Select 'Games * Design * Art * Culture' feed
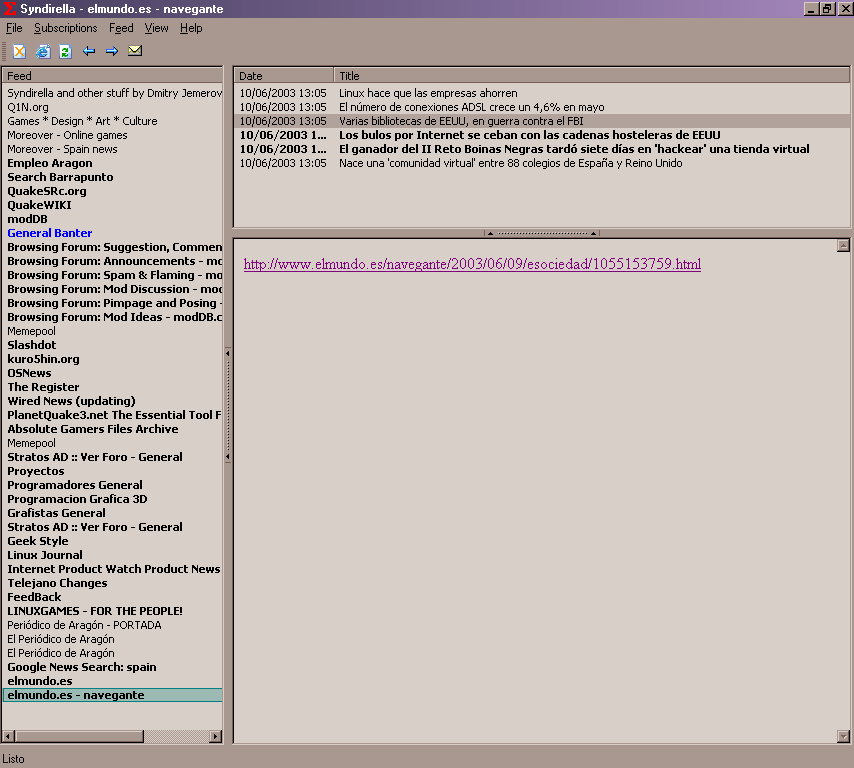854x768 pixels. pos(113,121)
